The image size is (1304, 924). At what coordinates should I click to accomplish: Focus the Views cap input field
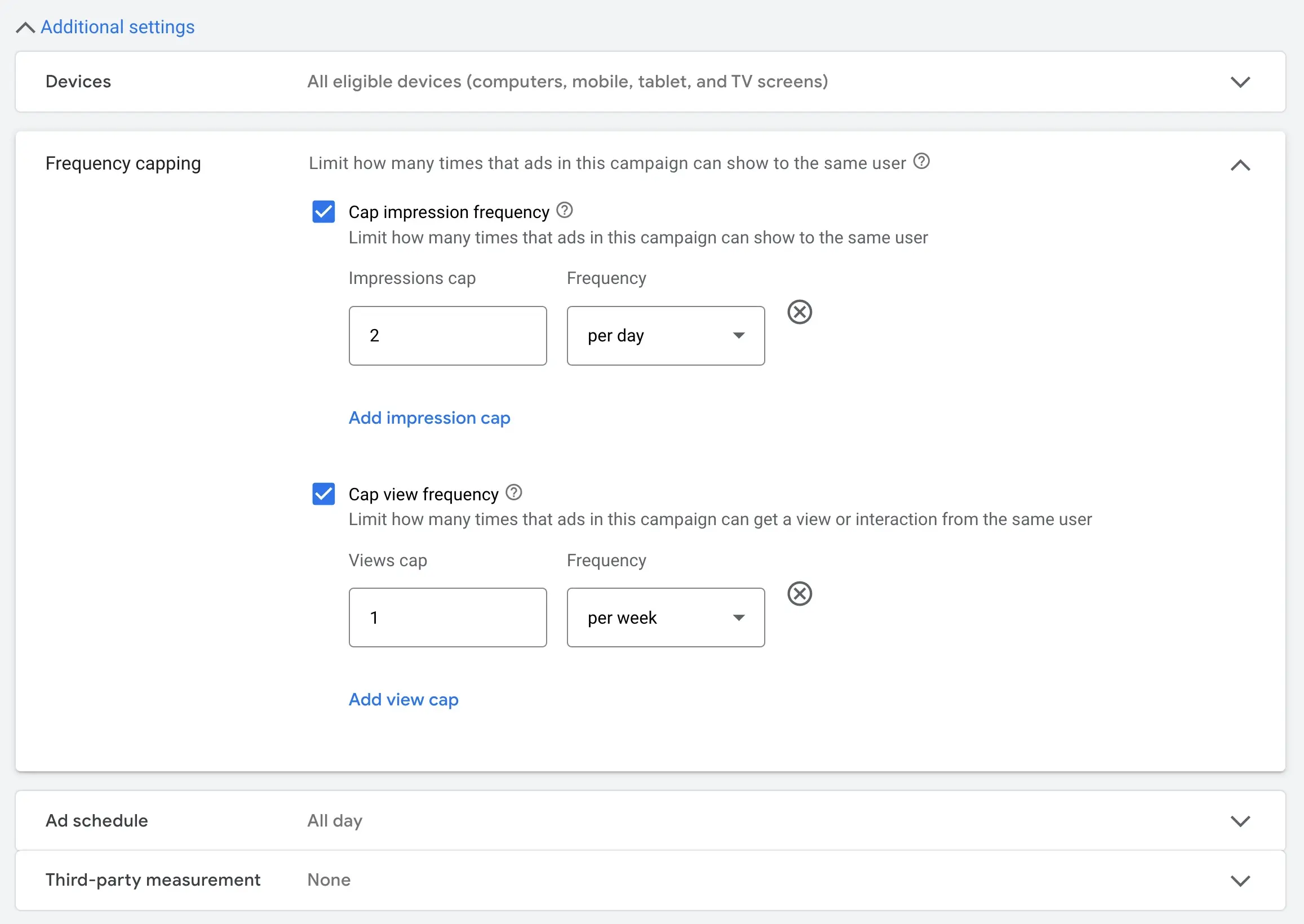(x=447, y=618)
